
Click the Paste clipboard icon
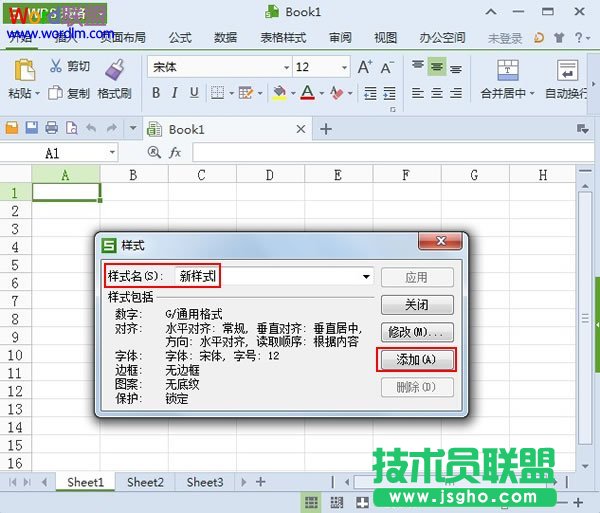click(x=24, y=70)
